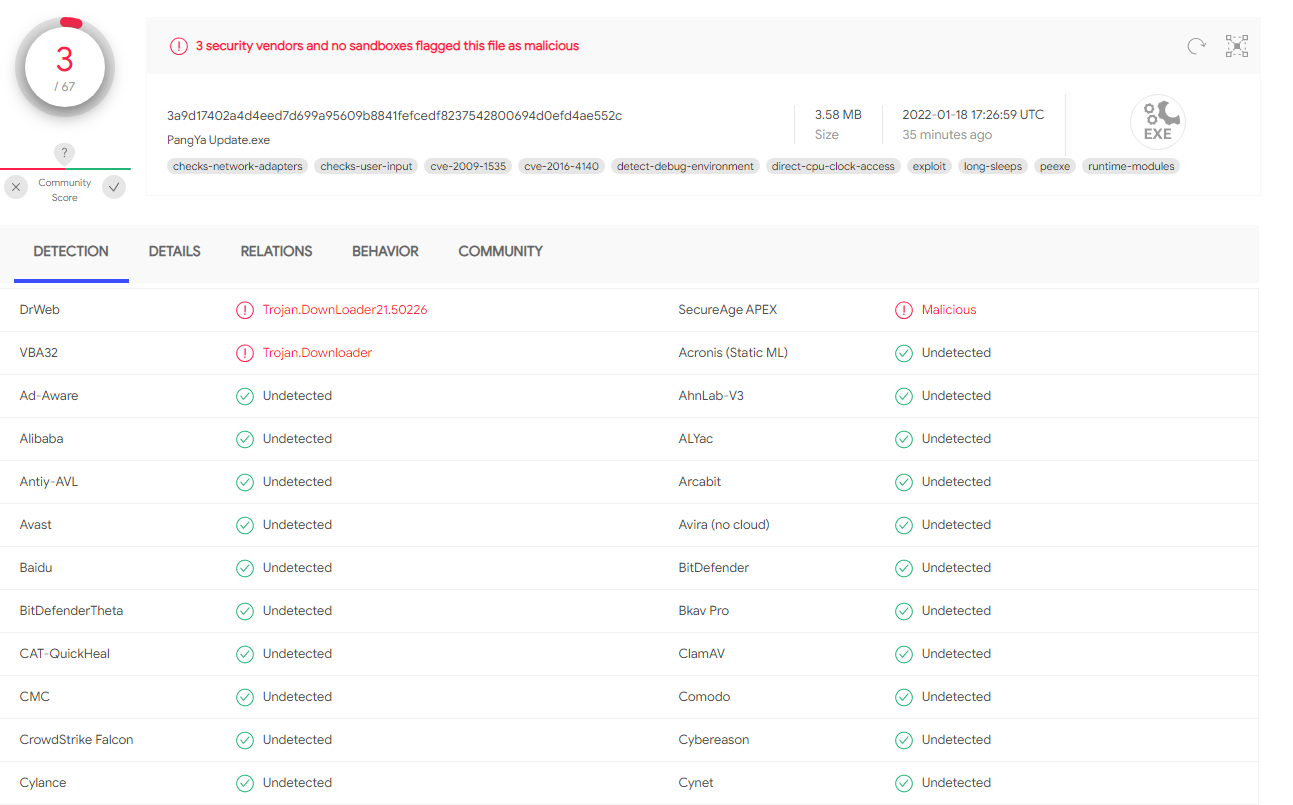1293x805 pixels.
Task: Click the Cylance undetected check icon
Action: [245, 783]
